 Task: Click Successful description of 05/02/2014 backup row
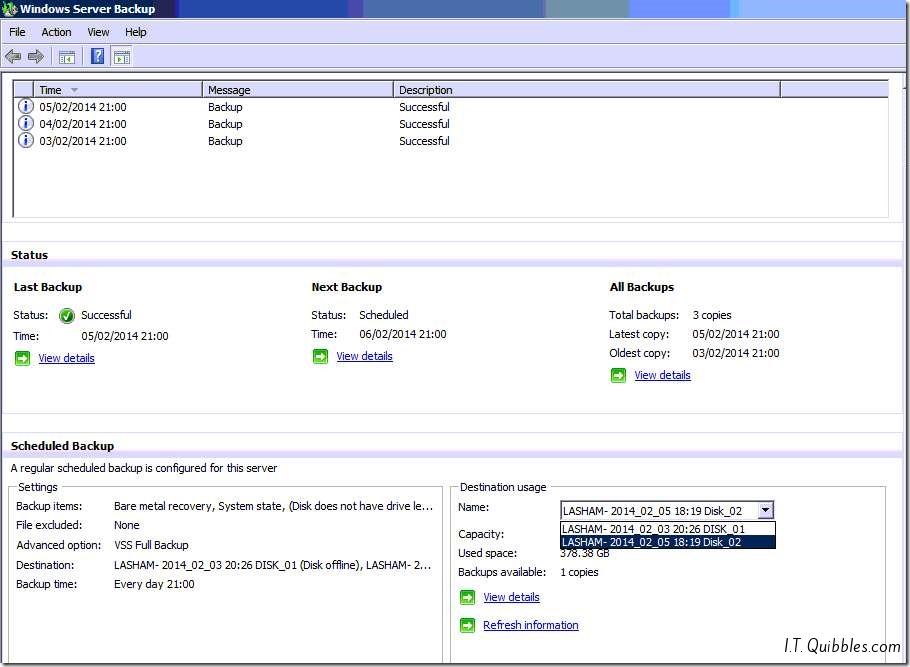tap(424, 107)
